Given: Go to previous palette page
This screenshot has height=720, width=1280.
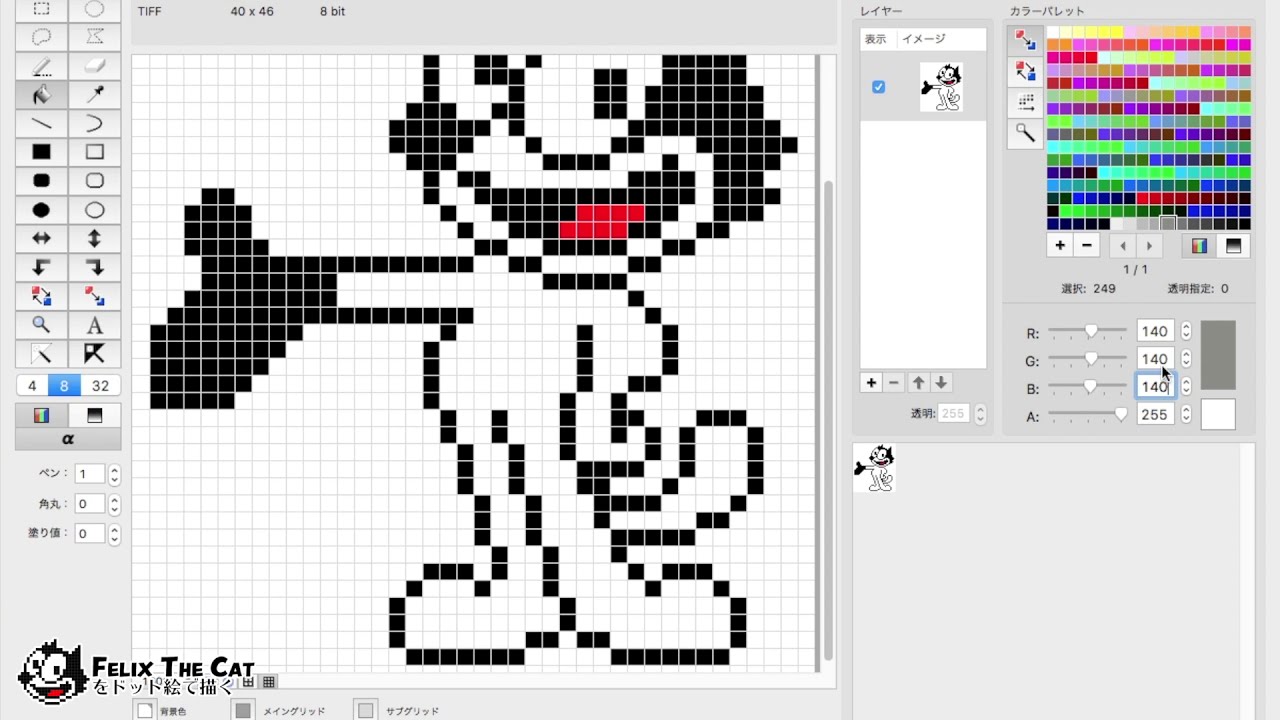Looking at the screenshot, I should (x=1123, y=246).
